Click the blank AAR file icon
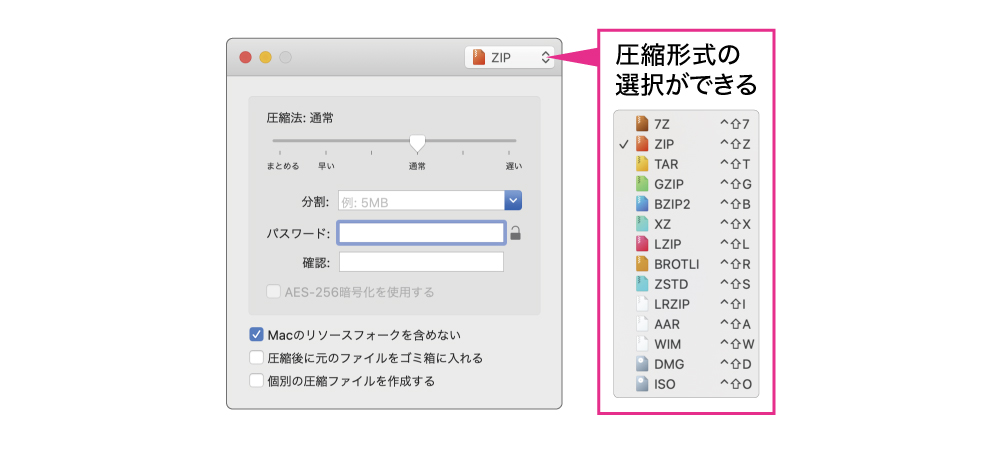The width and height of the screenshot is (1000, 455). coord(642,324)
